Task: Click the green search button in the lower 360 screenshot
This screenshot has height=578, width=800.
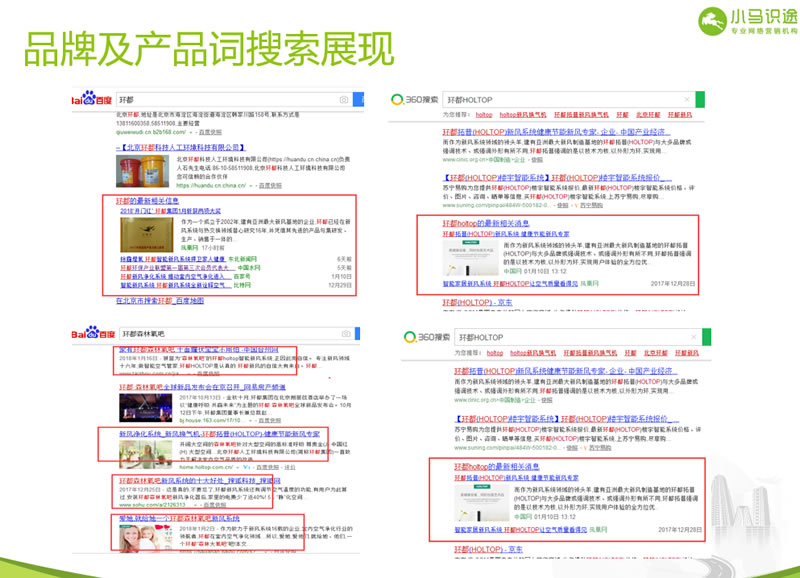Action: tap(707, 337)
